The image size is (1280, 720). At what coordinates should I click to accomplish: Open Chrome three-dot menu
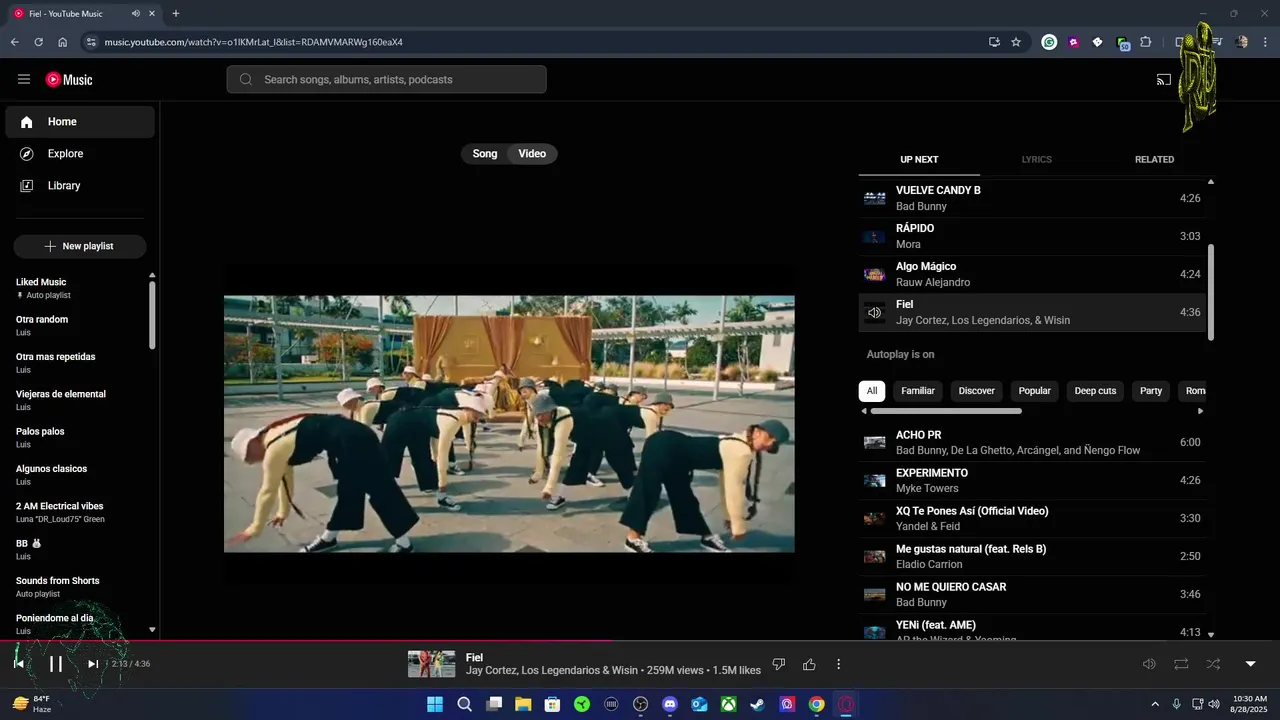1264,42
